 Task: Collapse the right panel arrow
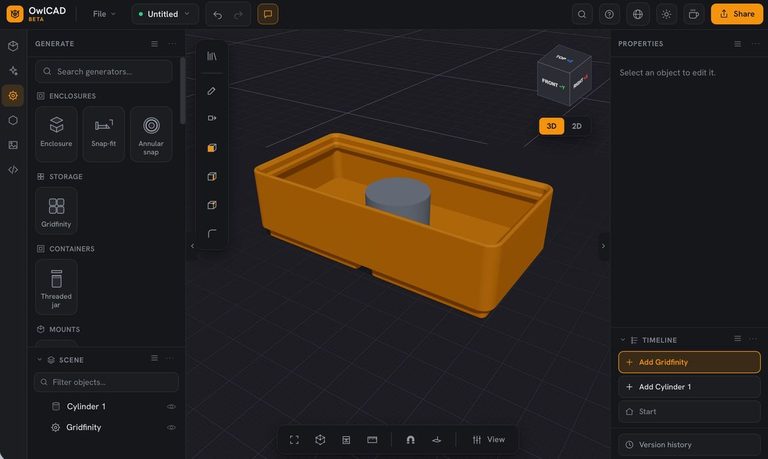click(603, 246)
